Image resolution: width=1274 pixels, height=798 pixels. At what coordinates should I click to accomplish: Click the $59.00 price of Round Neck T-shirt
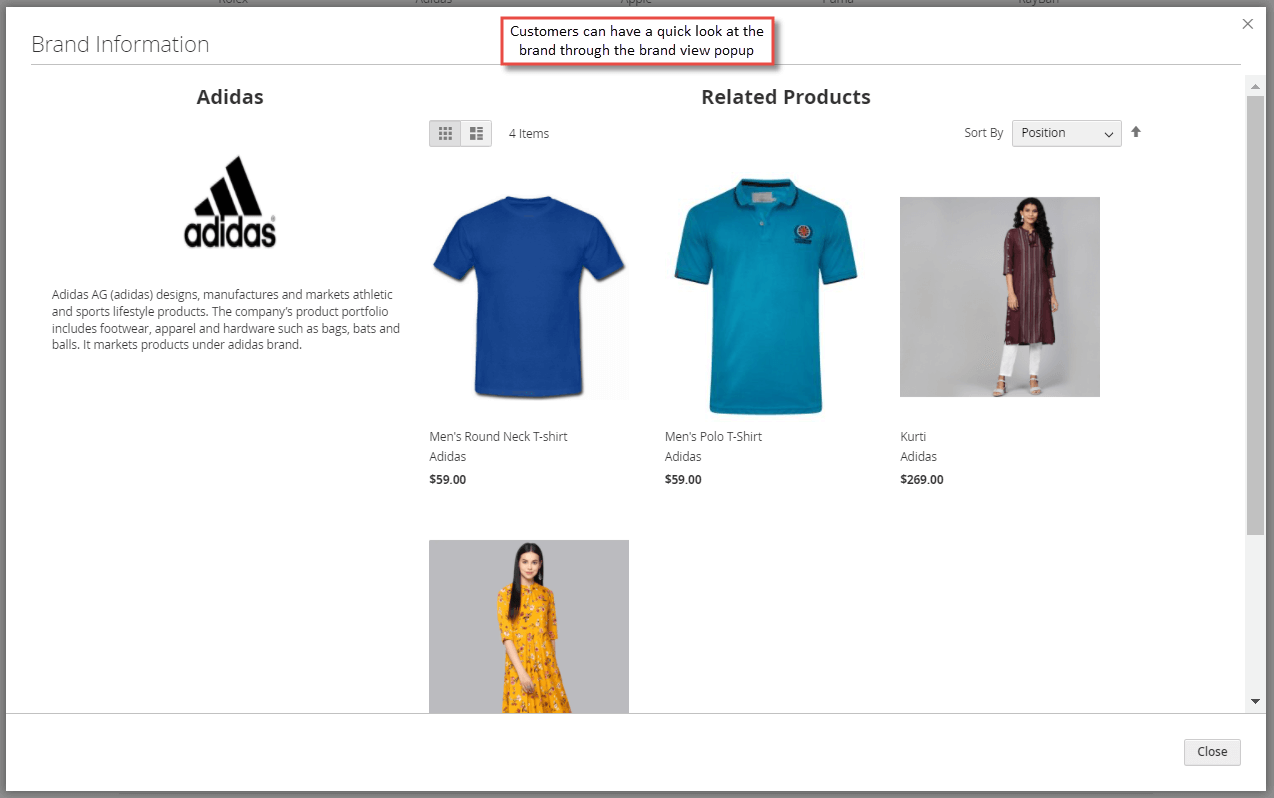448,479
